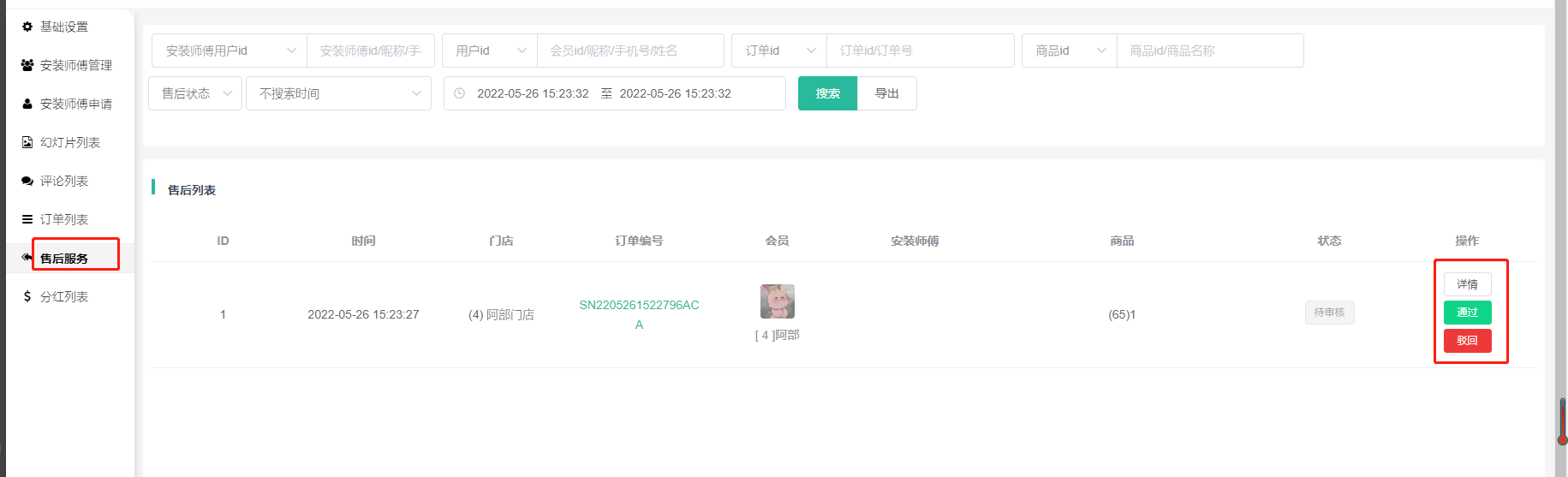Click the member avatar thumbnail for 阿部

click(x=777, y=301)
